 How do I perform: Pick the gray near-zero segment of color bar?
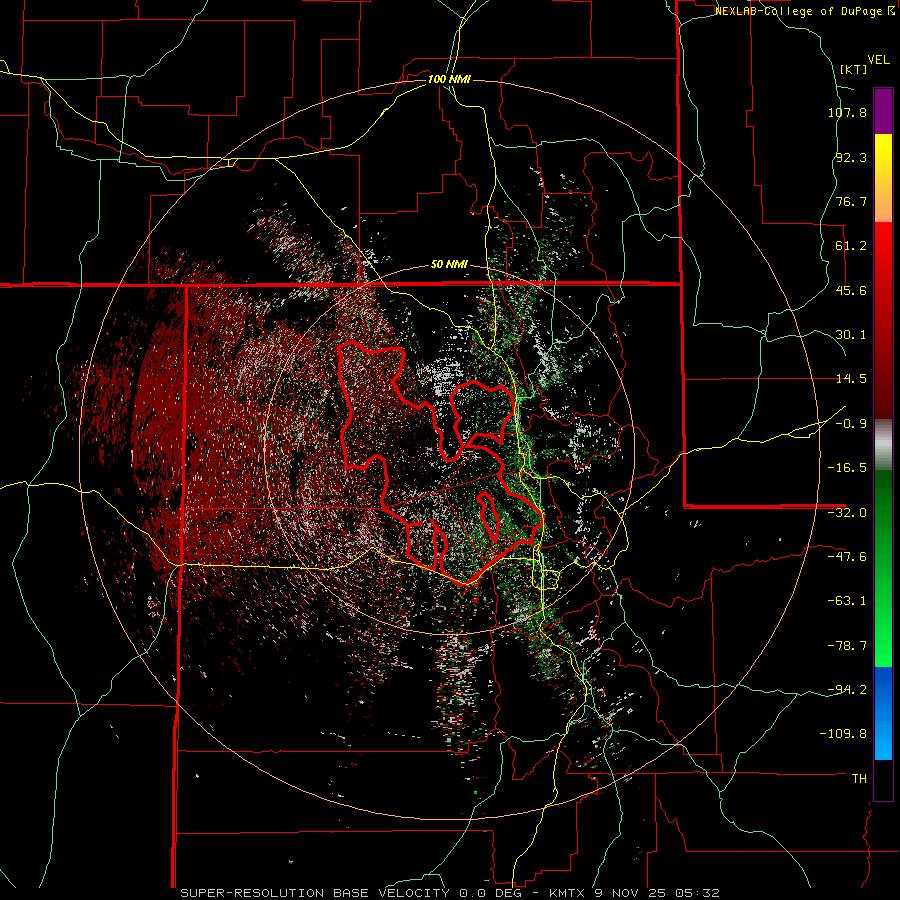(x=883, y=445)
